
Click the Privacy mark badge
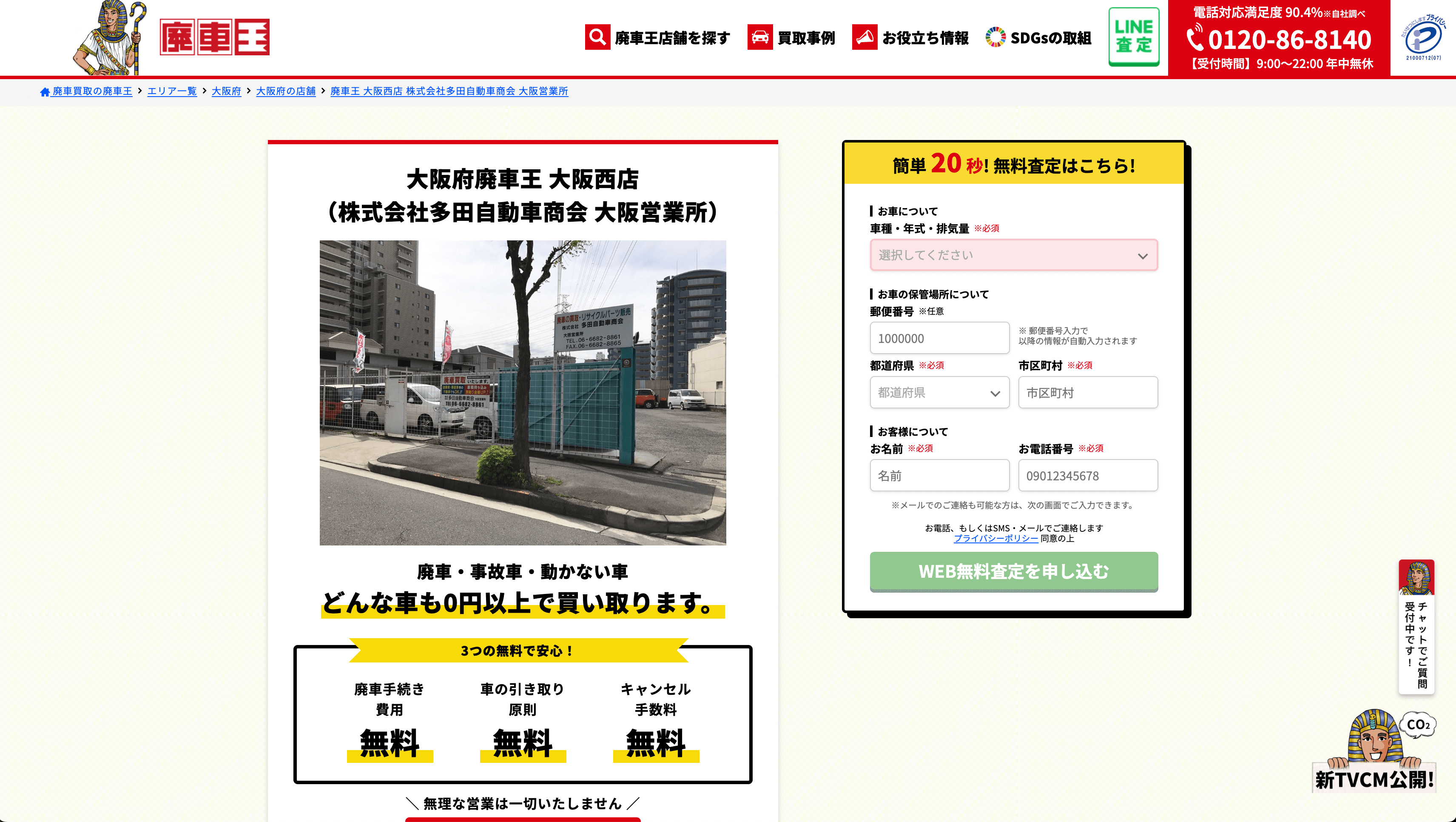click(1423, 37)
